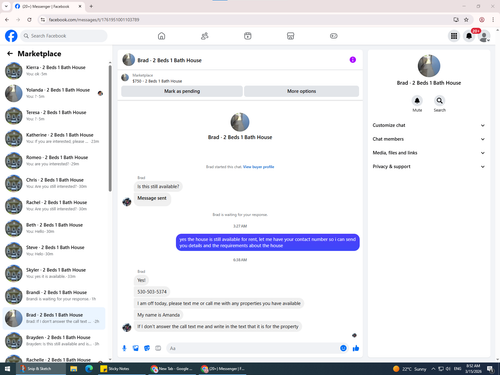Click the back arrow beside Marketplace

[10, 53]
